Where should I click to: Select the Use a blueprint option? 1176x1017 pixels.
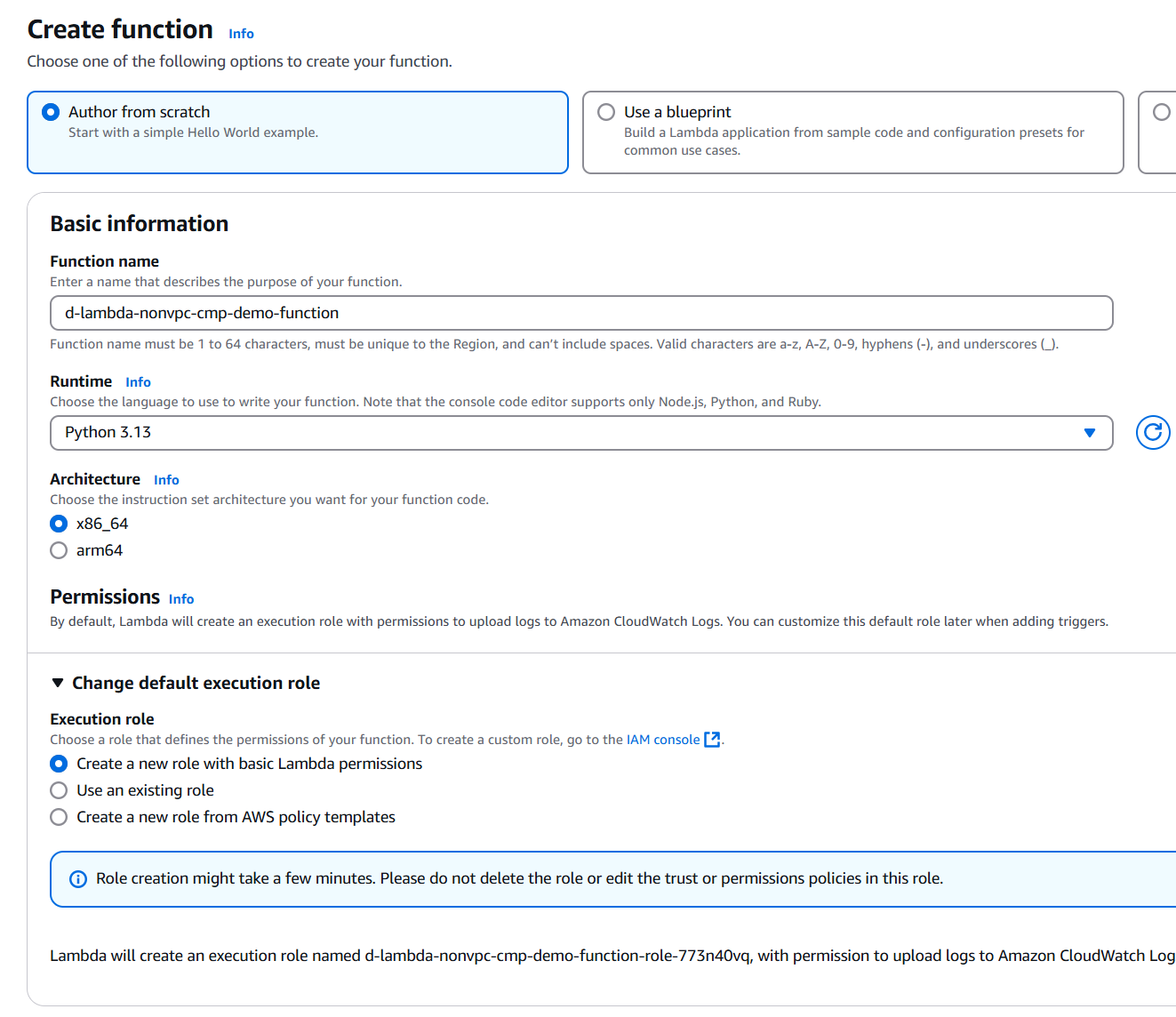pos(606,112)
